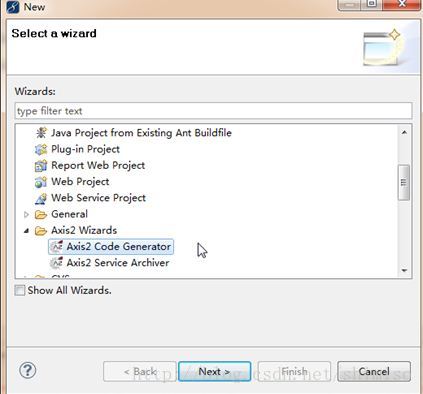Select the Axis2 Code Generator icon
This screenshot has height=394, width=423.
click(56, 247)
